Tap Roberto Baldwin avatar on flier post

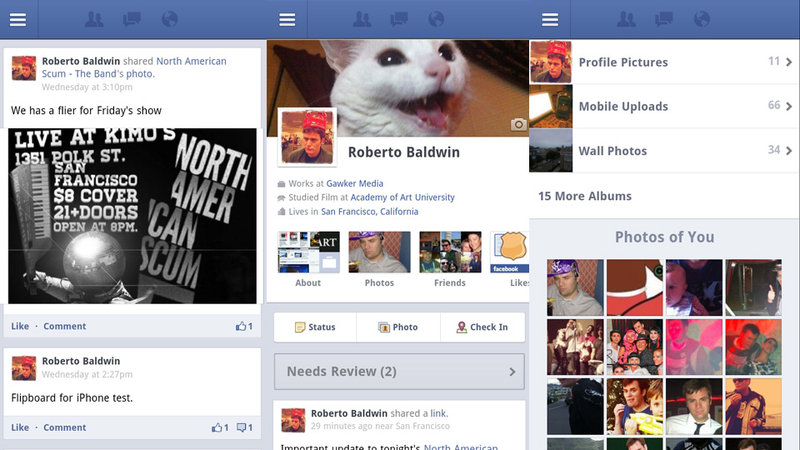click(23, 68)
